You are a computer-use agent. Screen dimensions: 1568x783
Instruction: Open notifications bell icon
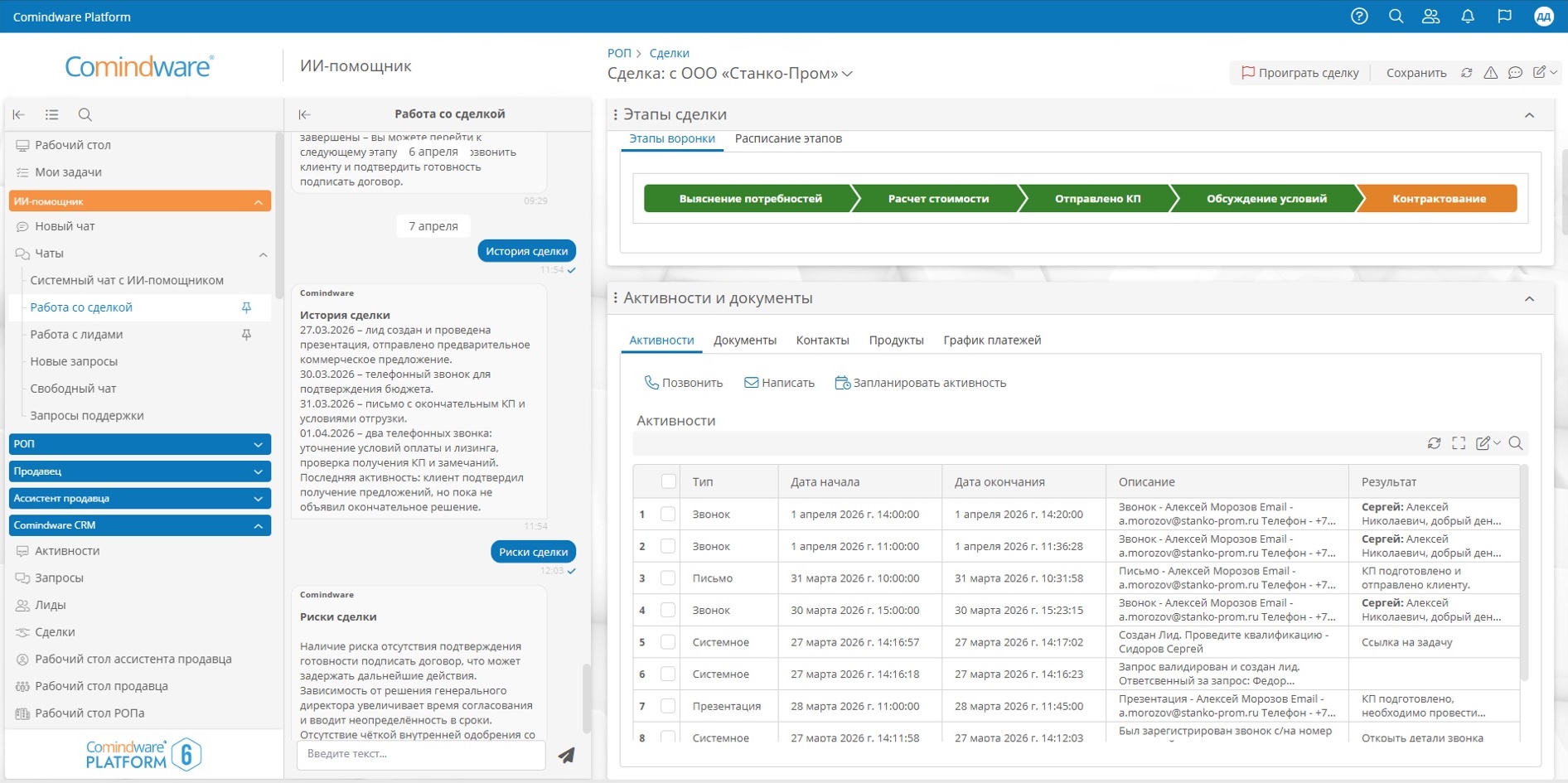click(1468, 17)
